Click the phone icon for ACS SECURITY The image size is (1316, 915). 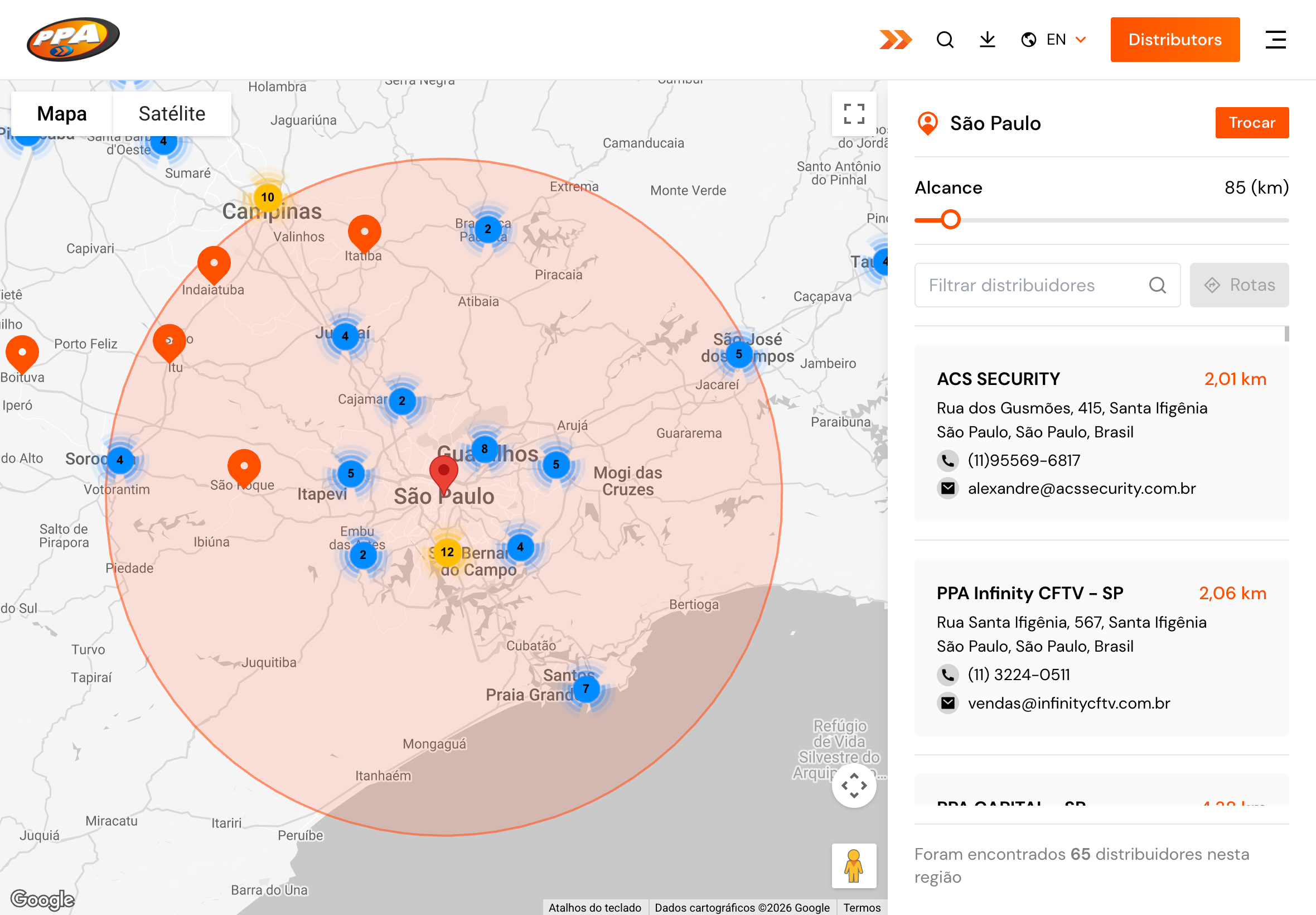[x=947, y=460]
